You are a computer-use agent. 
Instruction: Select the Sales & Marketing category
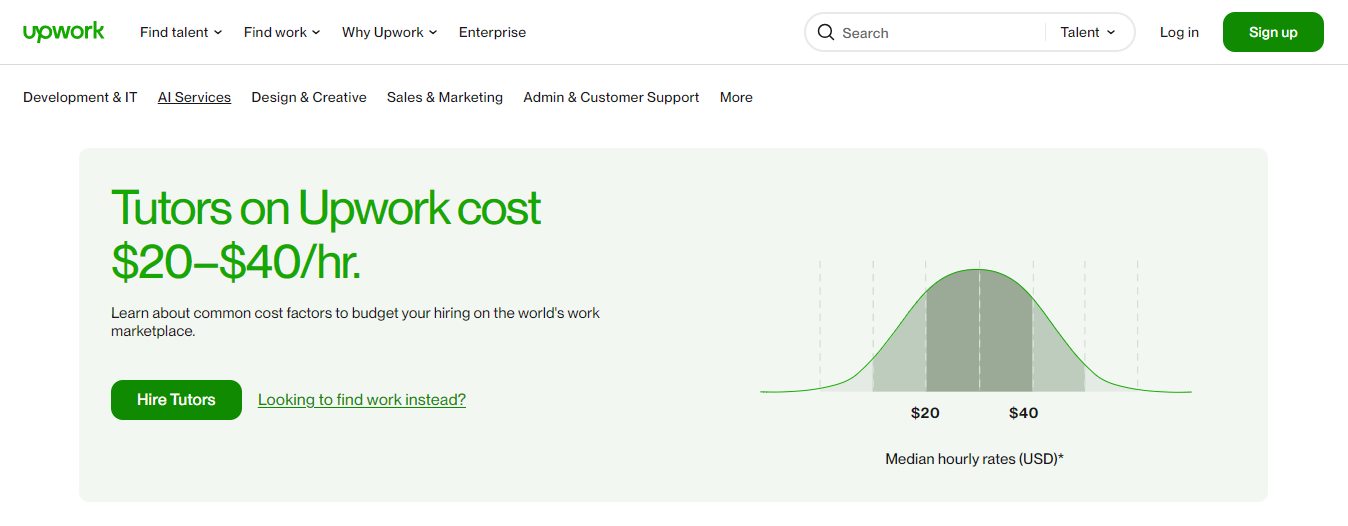tap(445, 97)
